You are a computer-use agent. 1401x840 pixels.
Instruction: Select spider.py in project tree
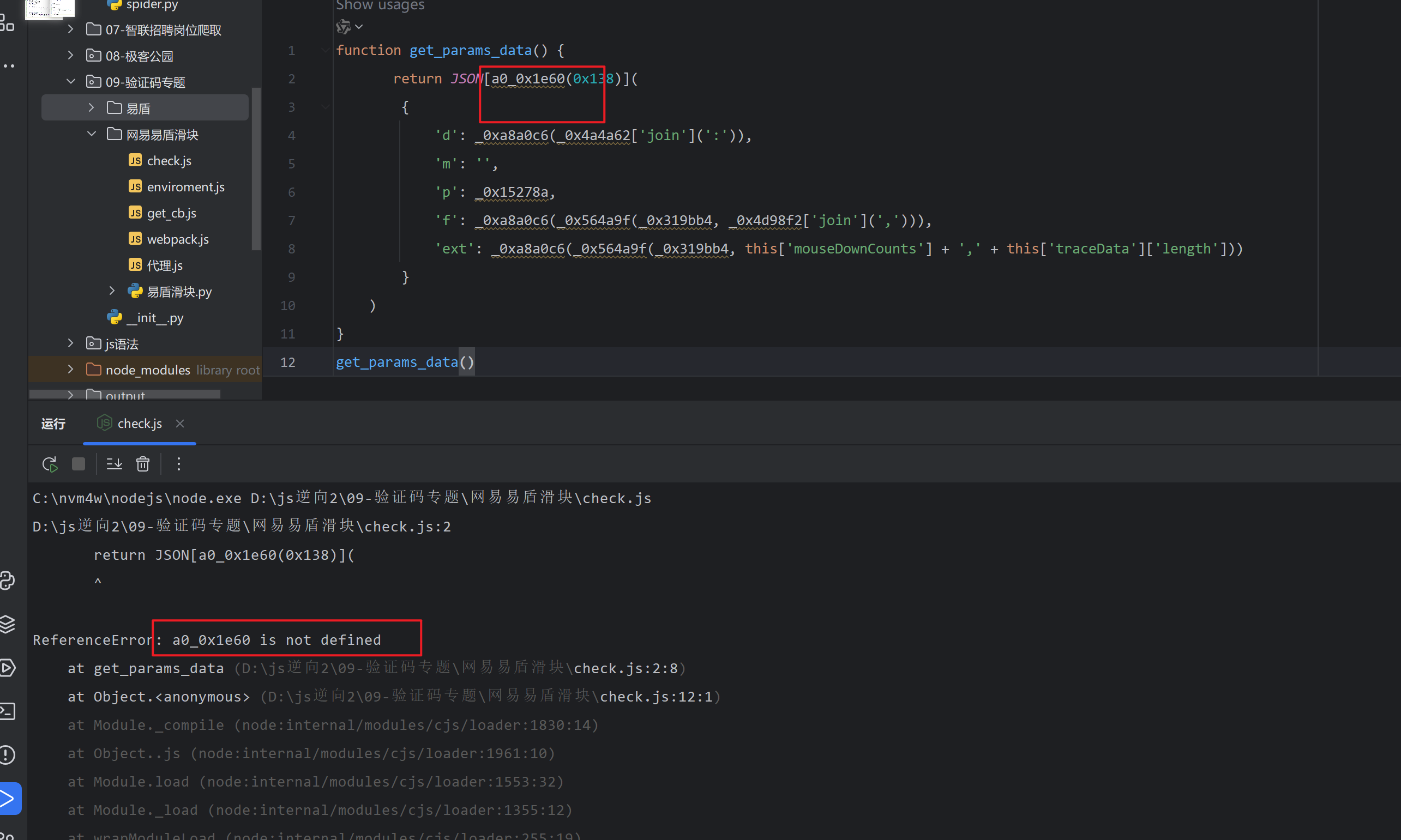tap(152, 5)
